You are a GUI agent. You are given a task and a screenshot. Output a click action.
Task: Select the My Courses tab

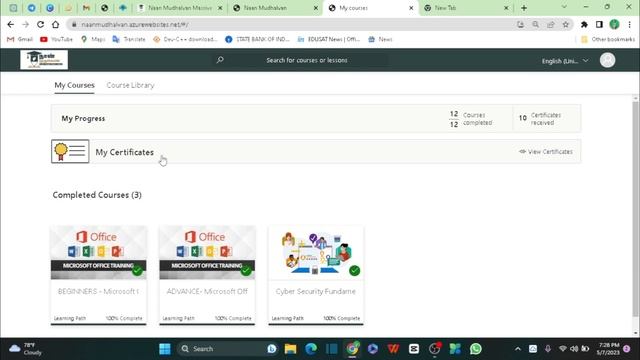pos(74,85)
